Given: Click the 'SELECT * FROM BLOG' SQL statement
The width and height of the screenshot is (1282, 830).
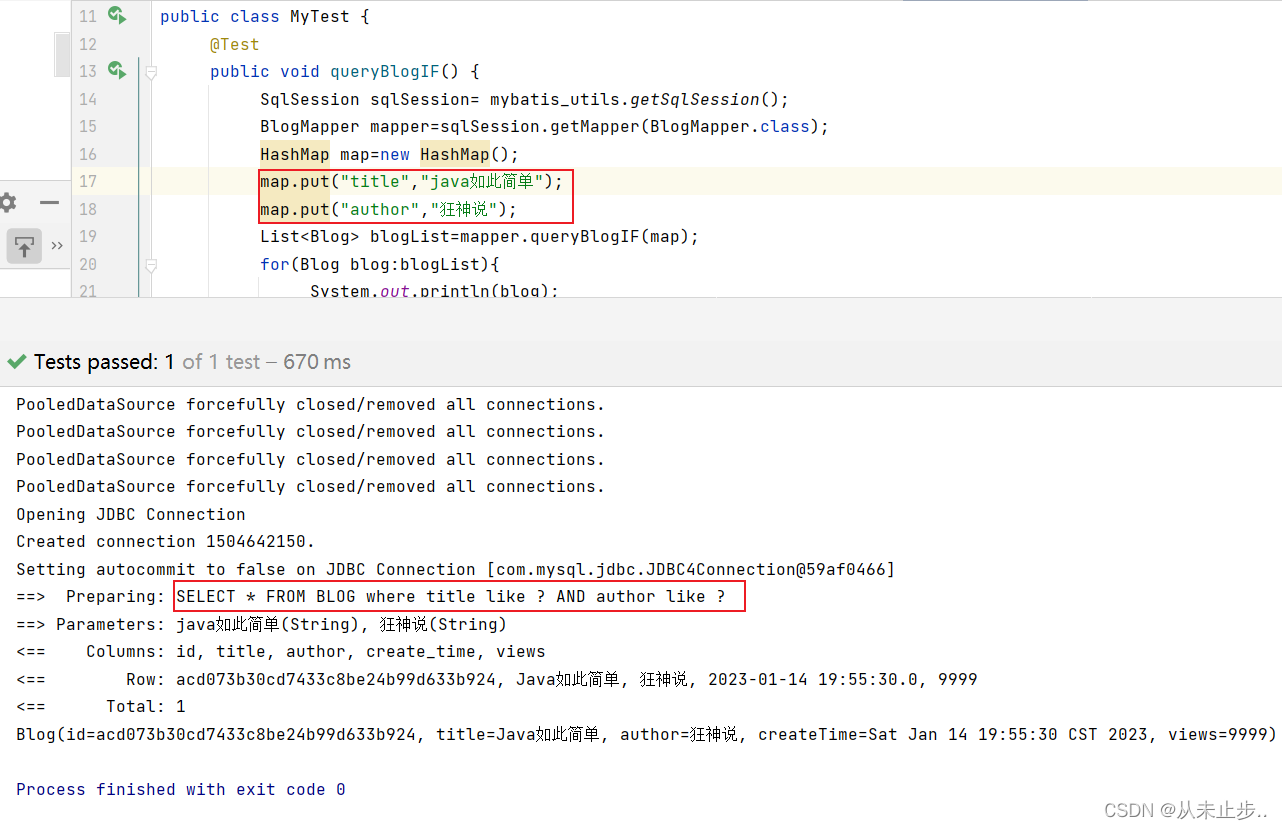Looking at the screenshot, I should coord(450,596).
